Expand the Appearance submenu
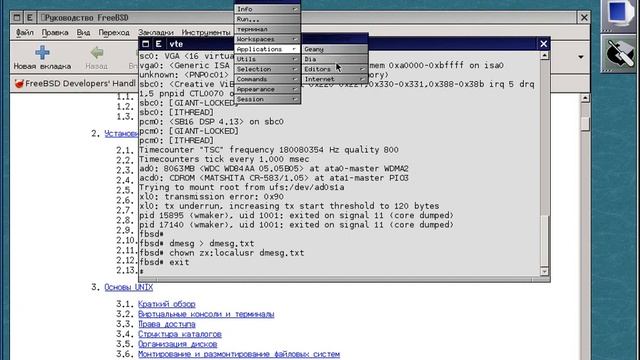640x360 pixels. coord(267,89)
